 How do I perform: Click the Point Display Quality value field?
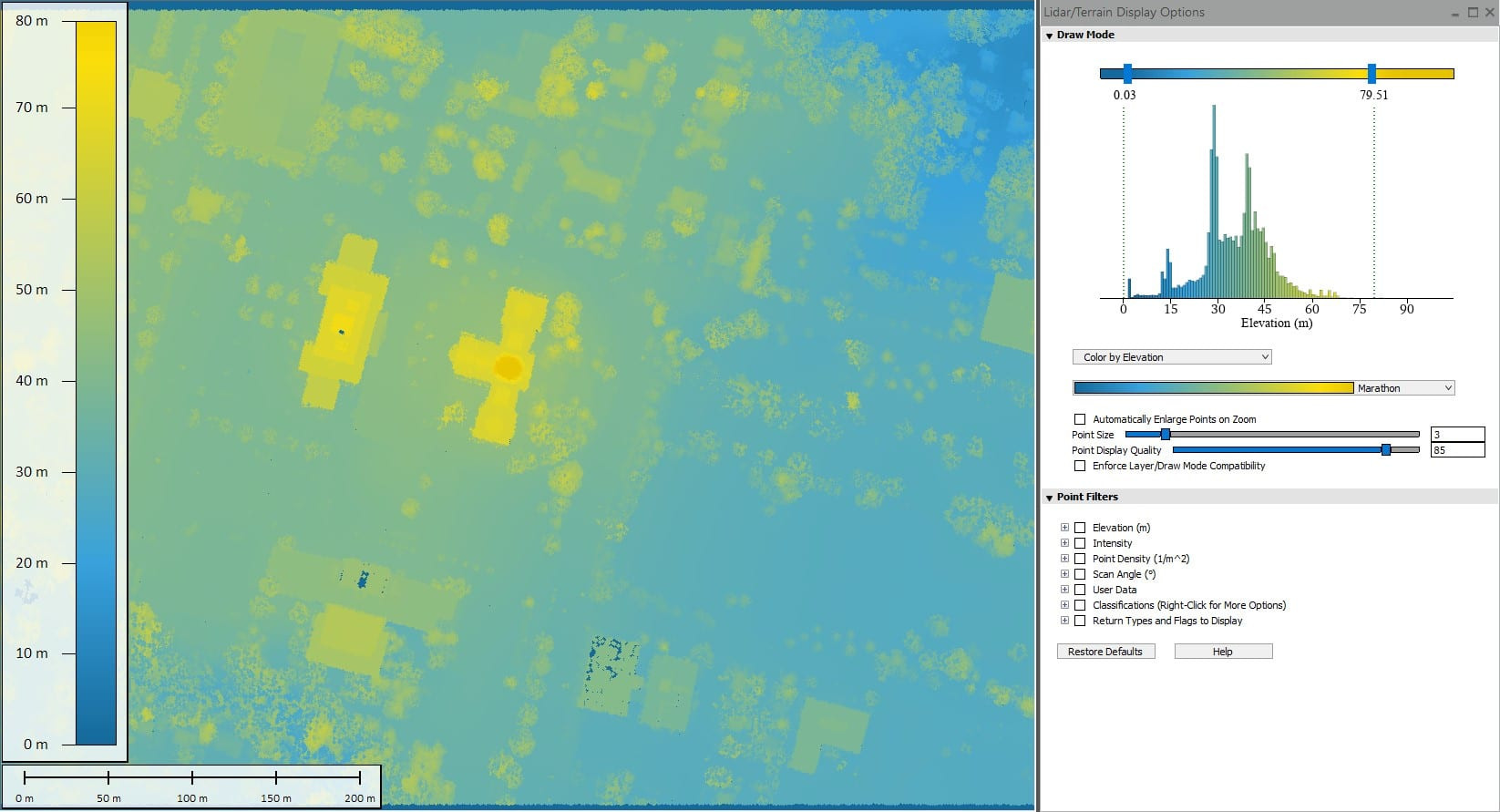click(1456, 450)
